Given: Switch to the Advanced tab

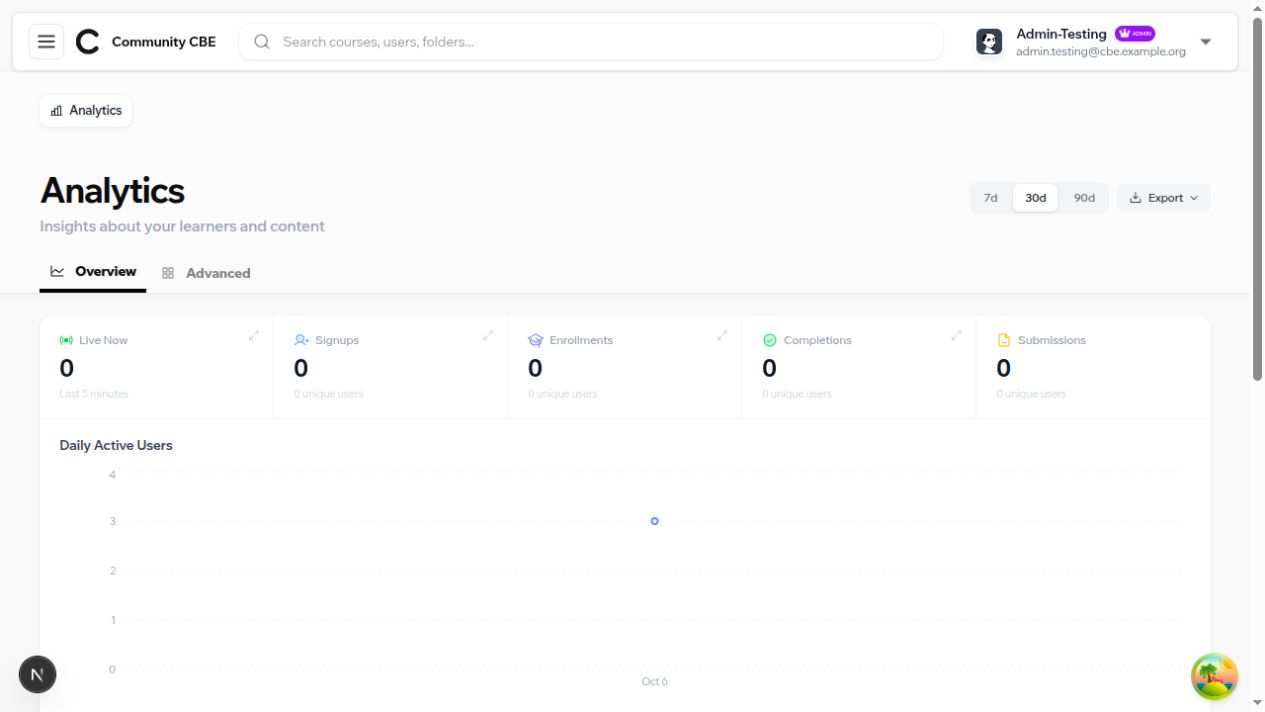Looking at the screenshot, I should (206, 273).
